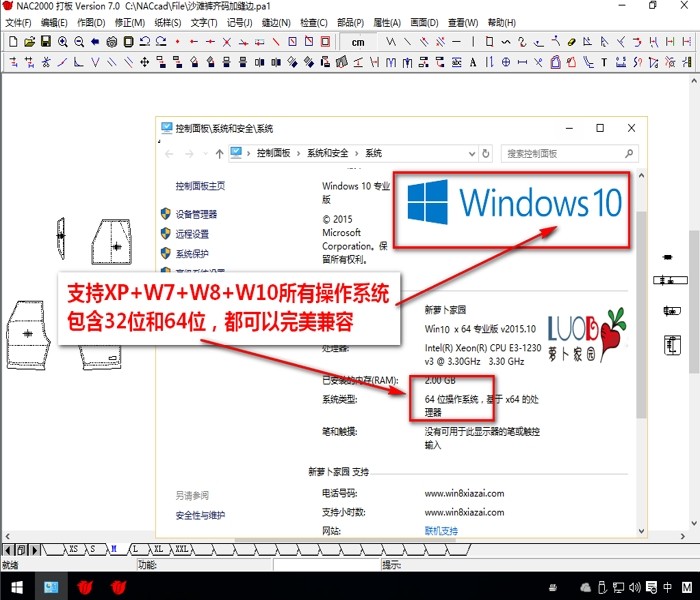Click the 联机支持 website link
This screenshot has width=700, height=600.
(x=441, y=531)
